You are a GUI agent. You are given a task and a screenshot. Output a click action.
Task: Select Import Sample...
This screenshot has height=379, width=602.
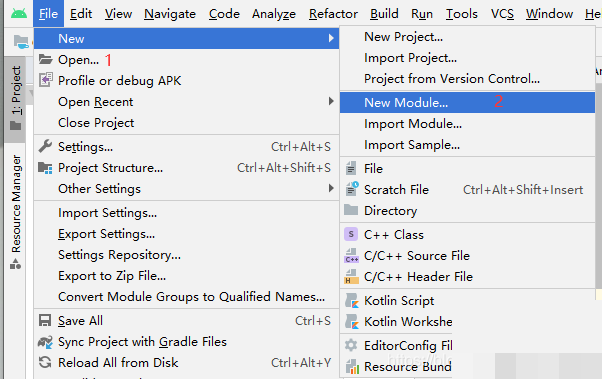467,145
